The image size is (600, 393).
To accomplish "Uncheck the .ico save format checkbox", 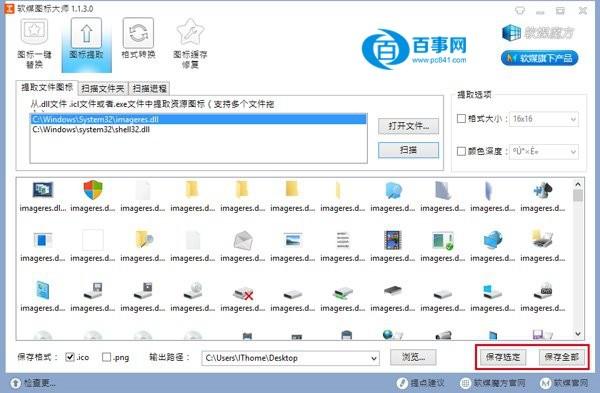I will 70,357.
